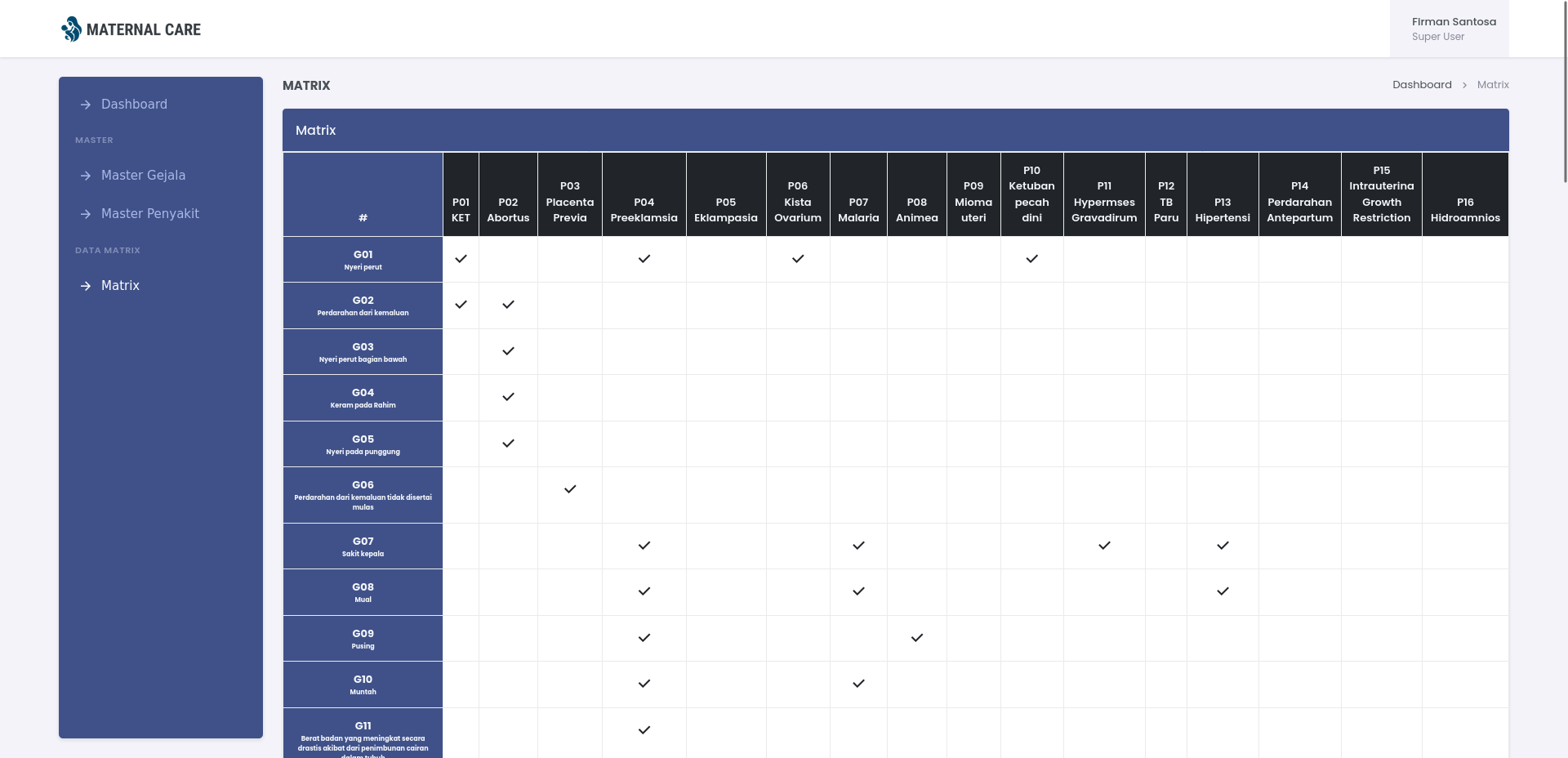Click the P02 Abortus column header
Viewport: 1568px width, 758px height.
click(508, 194)
